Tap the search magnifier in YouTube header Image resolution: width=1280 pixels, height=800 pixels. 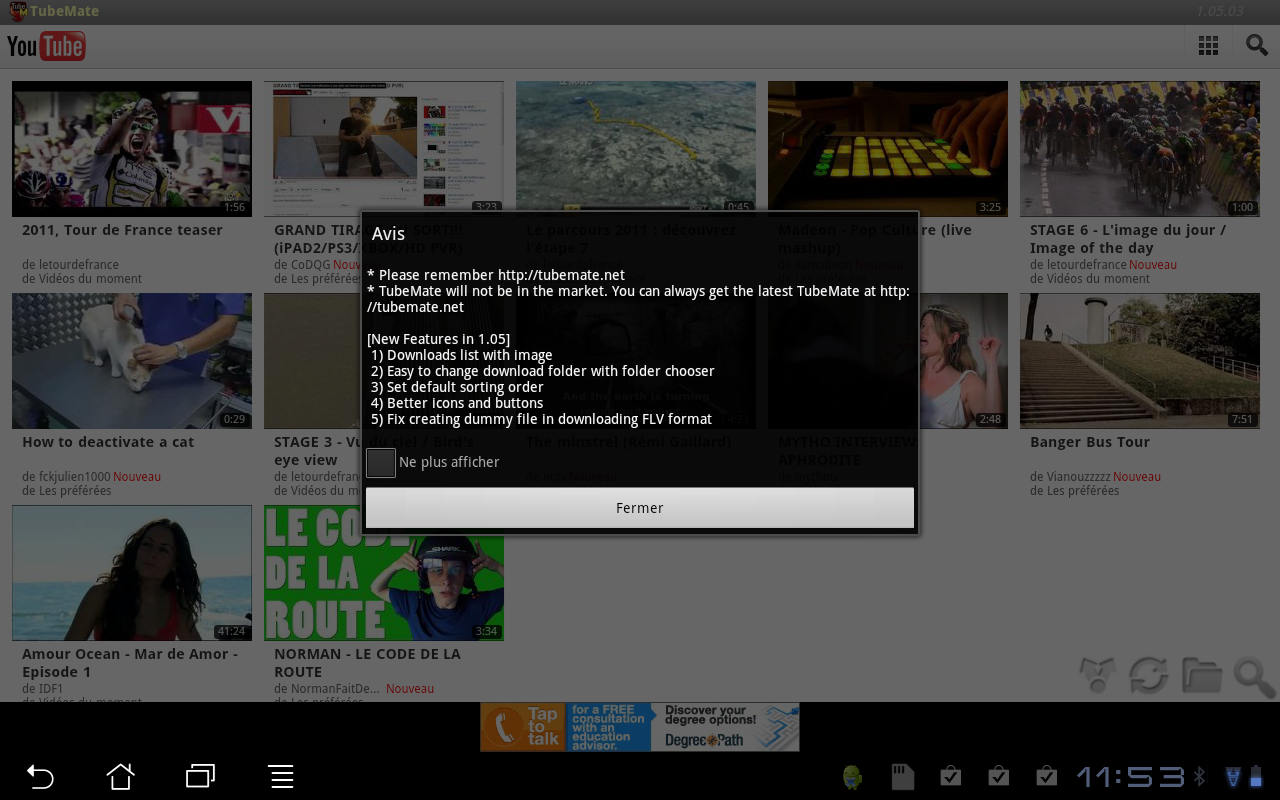tap(1256, 45)
